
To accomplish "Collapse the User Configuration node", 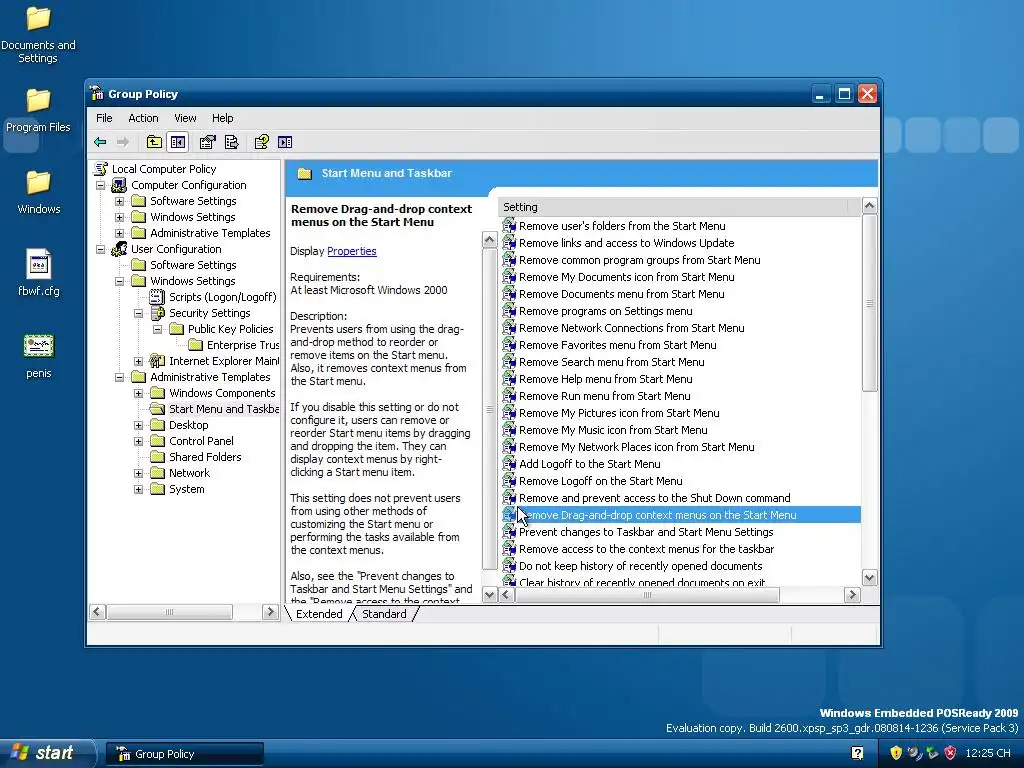I will pyautogui.click(x=101, y=249).
